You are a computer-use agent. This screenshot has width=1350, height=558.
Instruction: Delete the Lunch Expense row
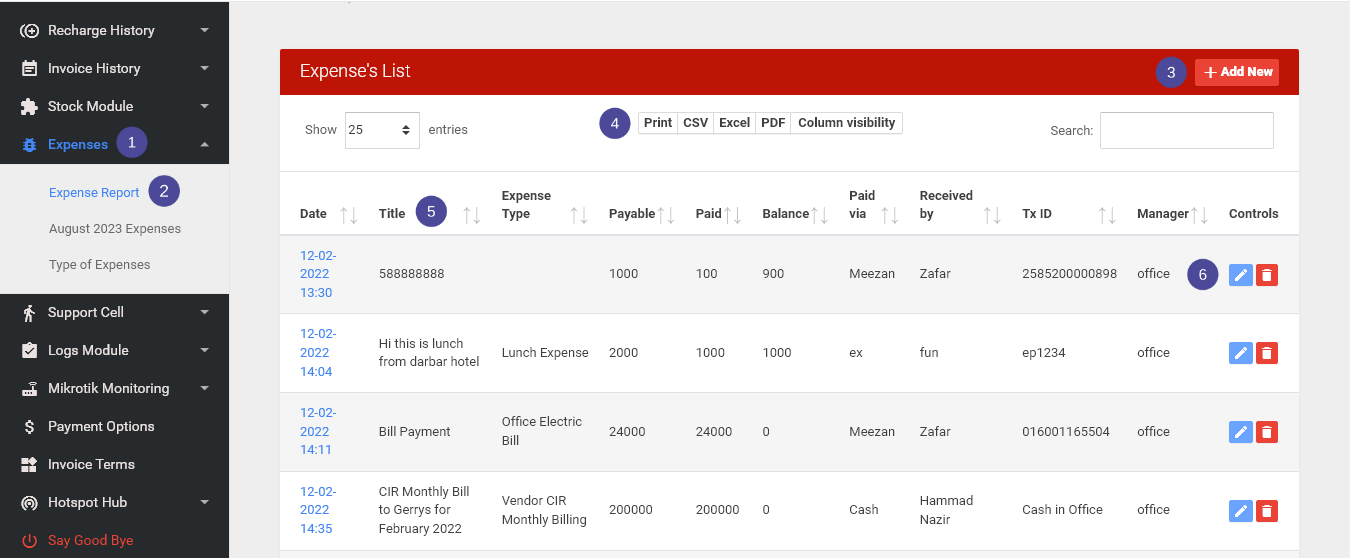pyautogui.click(x=1266, y=353)
